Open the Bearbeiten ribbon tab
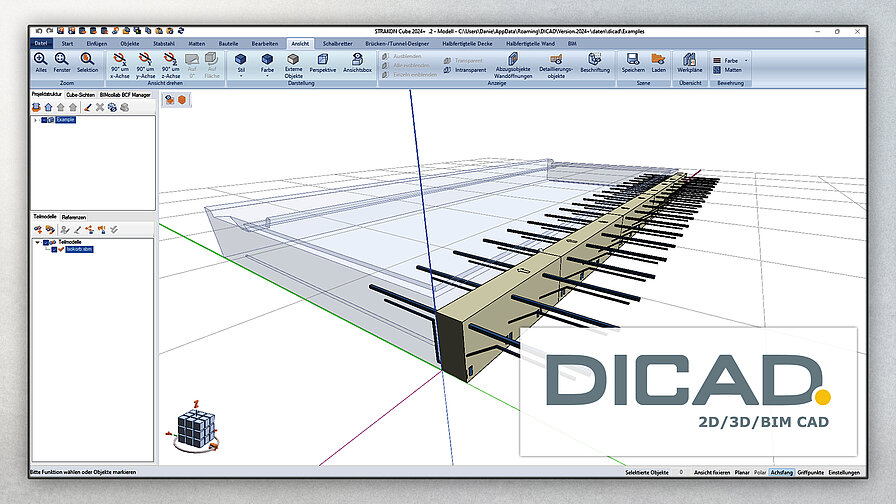The width and height of the screenshot is (896, 504). tap(265, 43)
